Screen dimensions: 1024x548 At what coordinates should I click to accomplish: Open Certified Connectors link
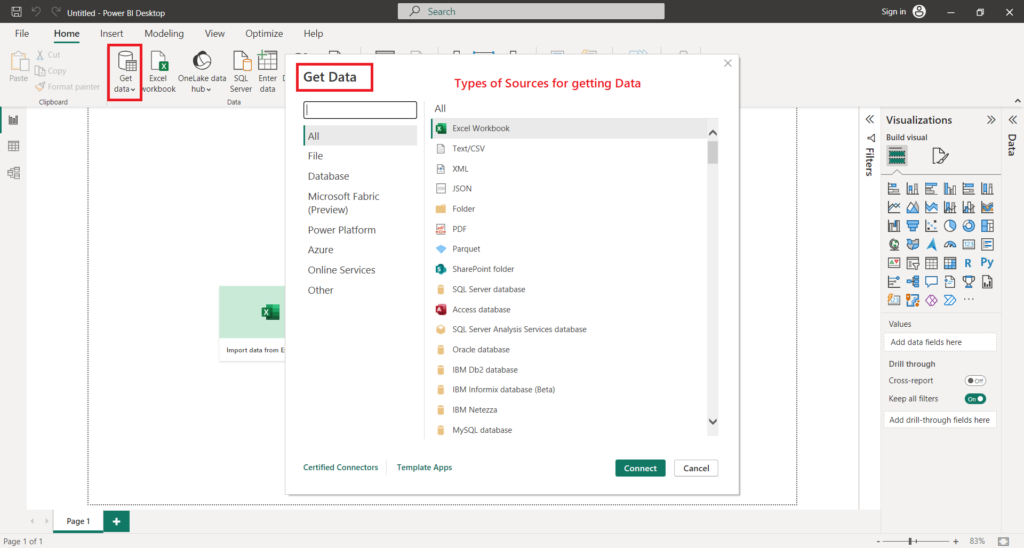coord(340,468)
